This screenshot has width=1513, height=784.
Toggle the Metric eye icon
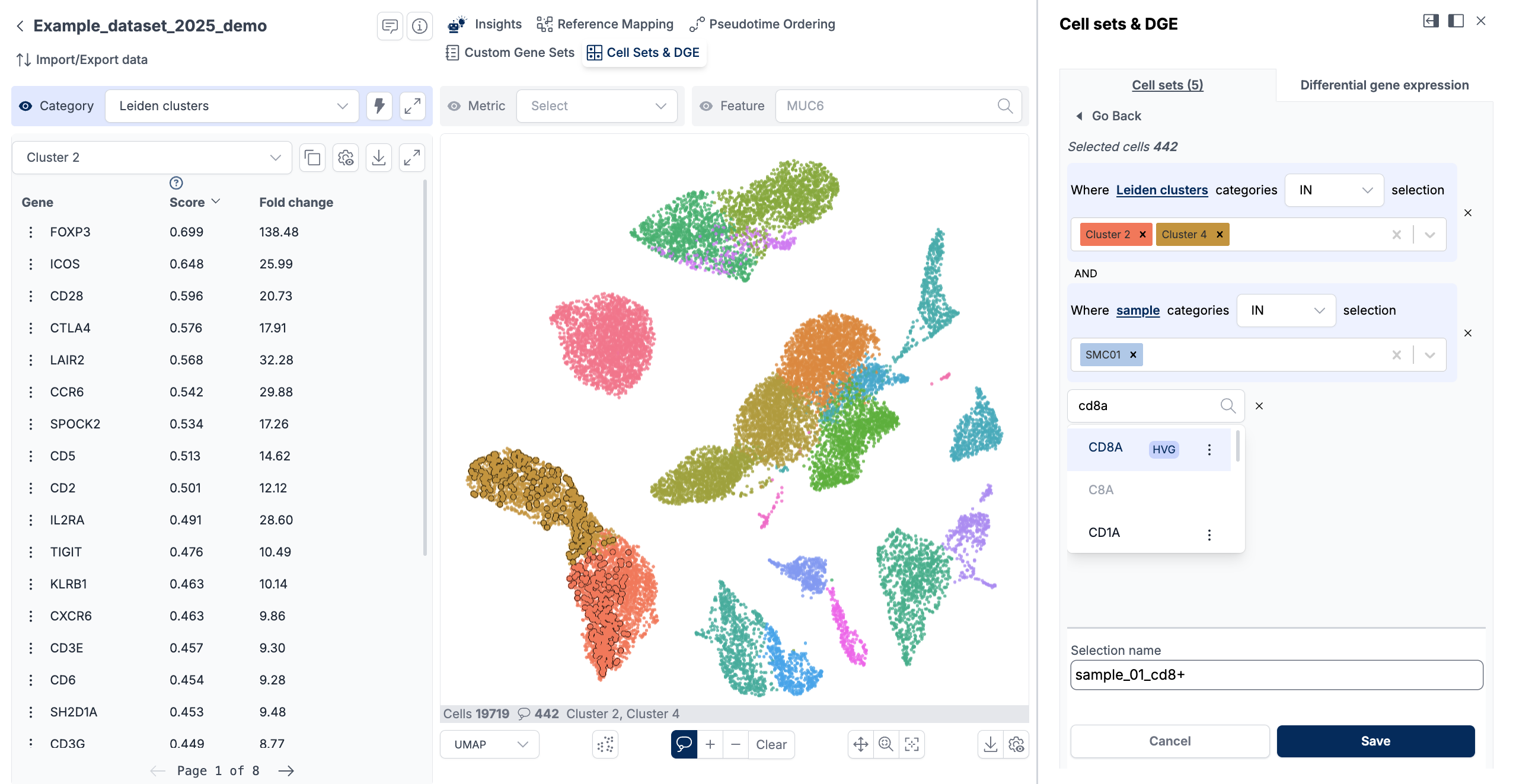454,105
